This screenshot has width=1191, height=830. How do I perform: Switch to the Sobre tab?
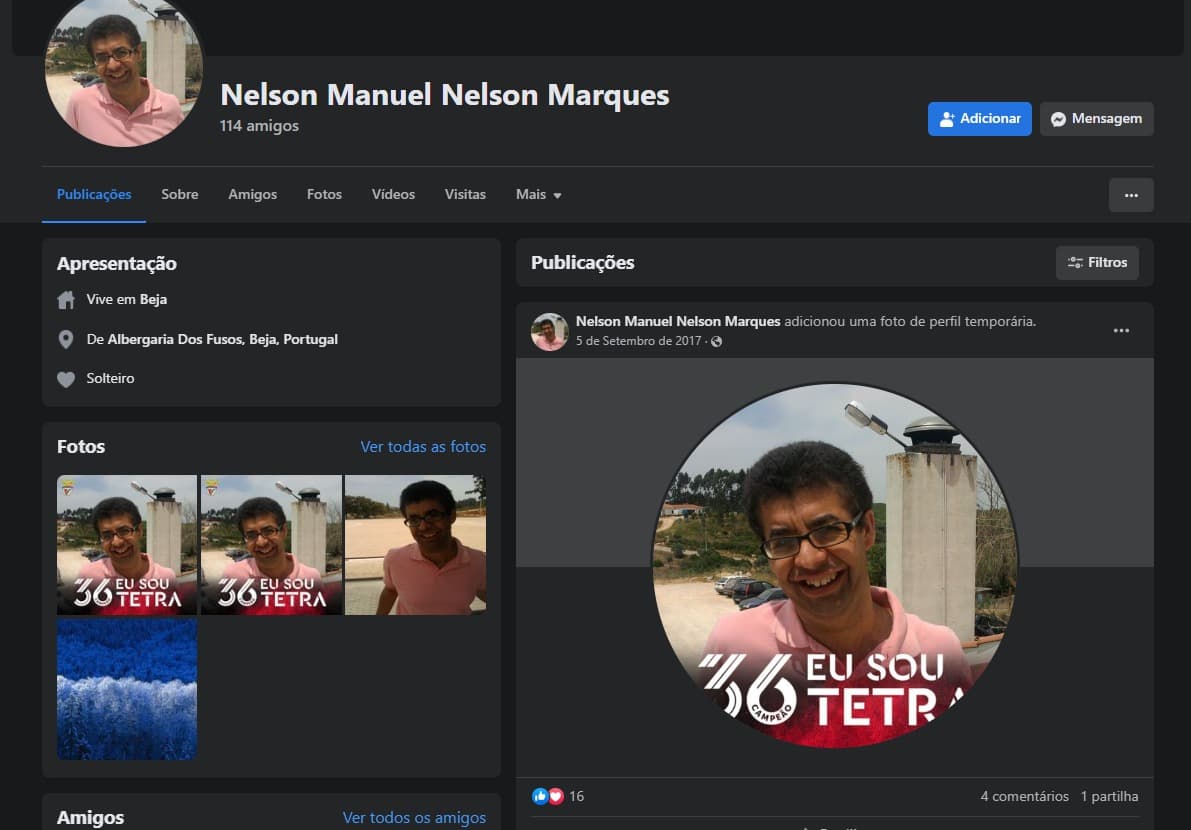point(179,194)
